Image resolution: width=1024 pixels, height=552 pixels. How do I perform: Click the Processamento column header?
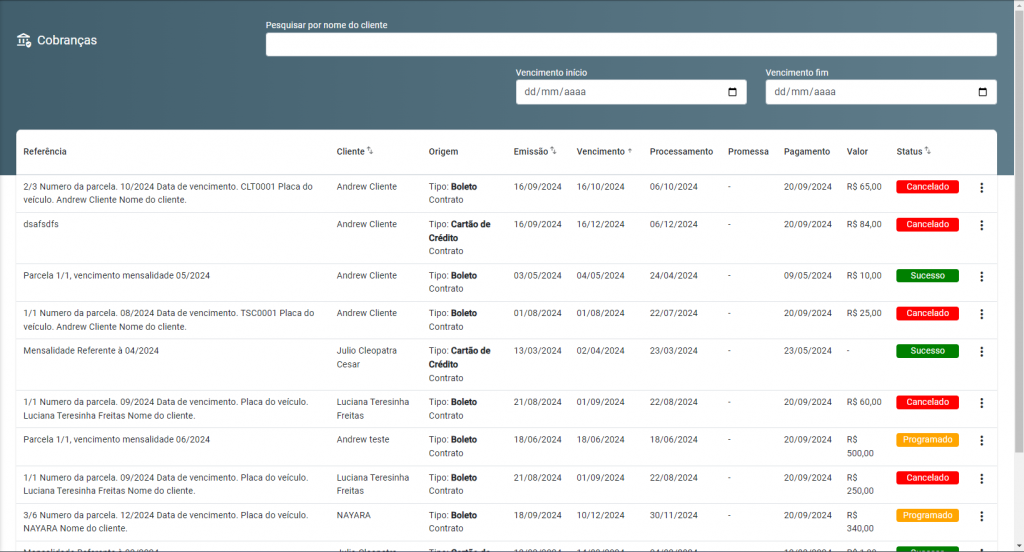[x=681, y=152]
